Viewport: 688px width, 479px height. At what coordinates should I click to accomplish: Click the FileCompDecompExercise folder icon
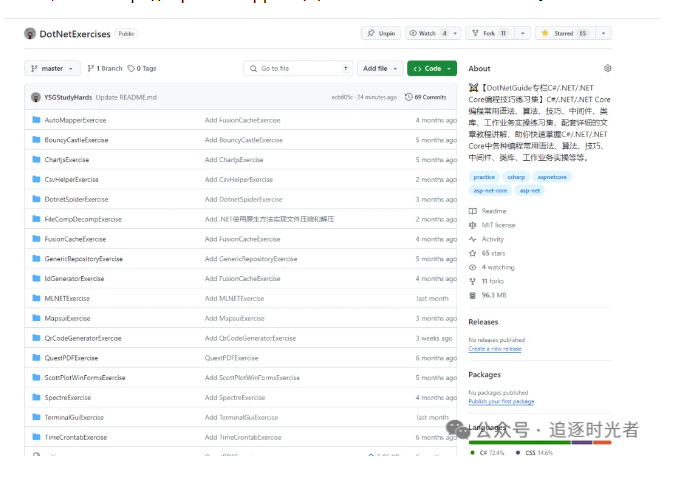click(x=36, y=218)
